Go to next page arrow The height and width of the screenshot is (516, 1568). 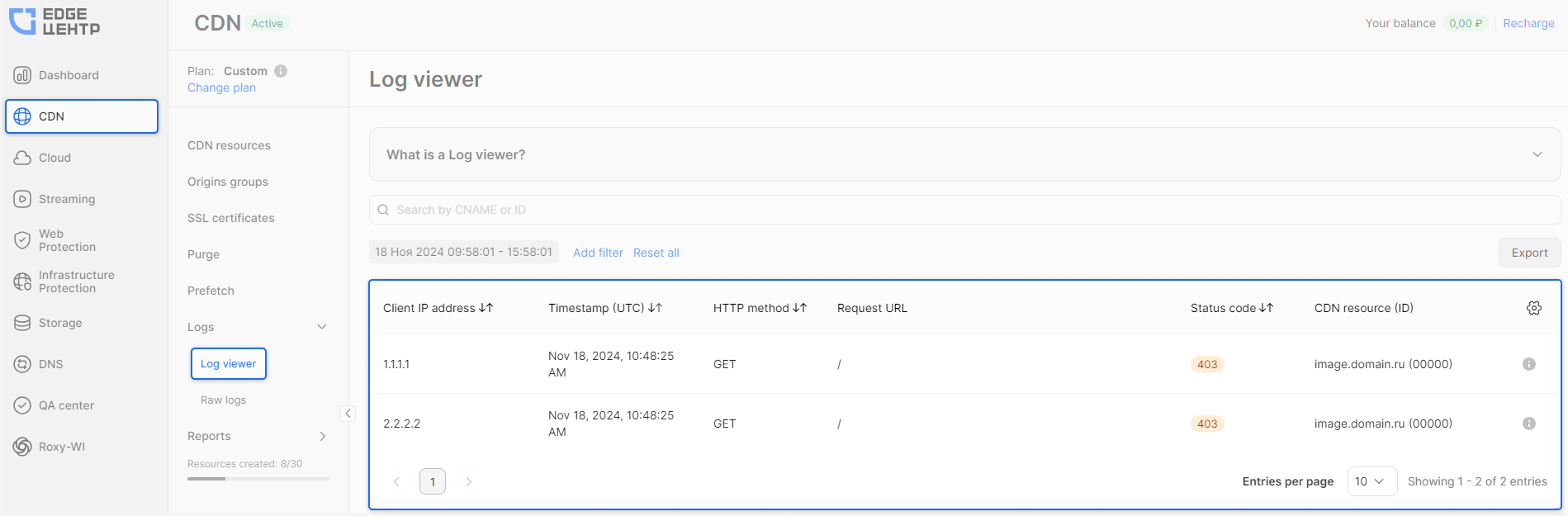tap(469, 481)
